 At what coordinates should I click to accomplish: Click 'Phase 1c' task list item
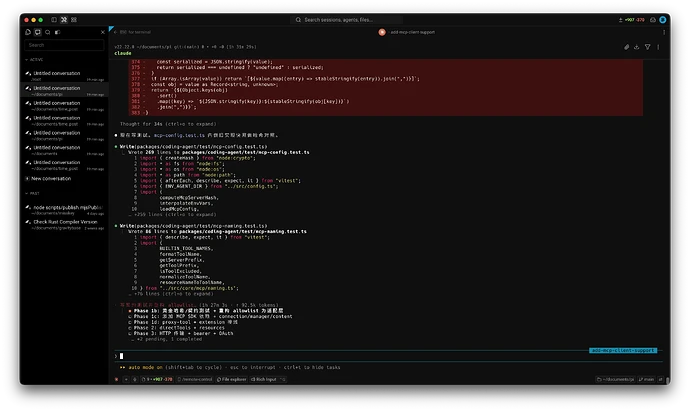pyautogui.click(x=211, y=316)
